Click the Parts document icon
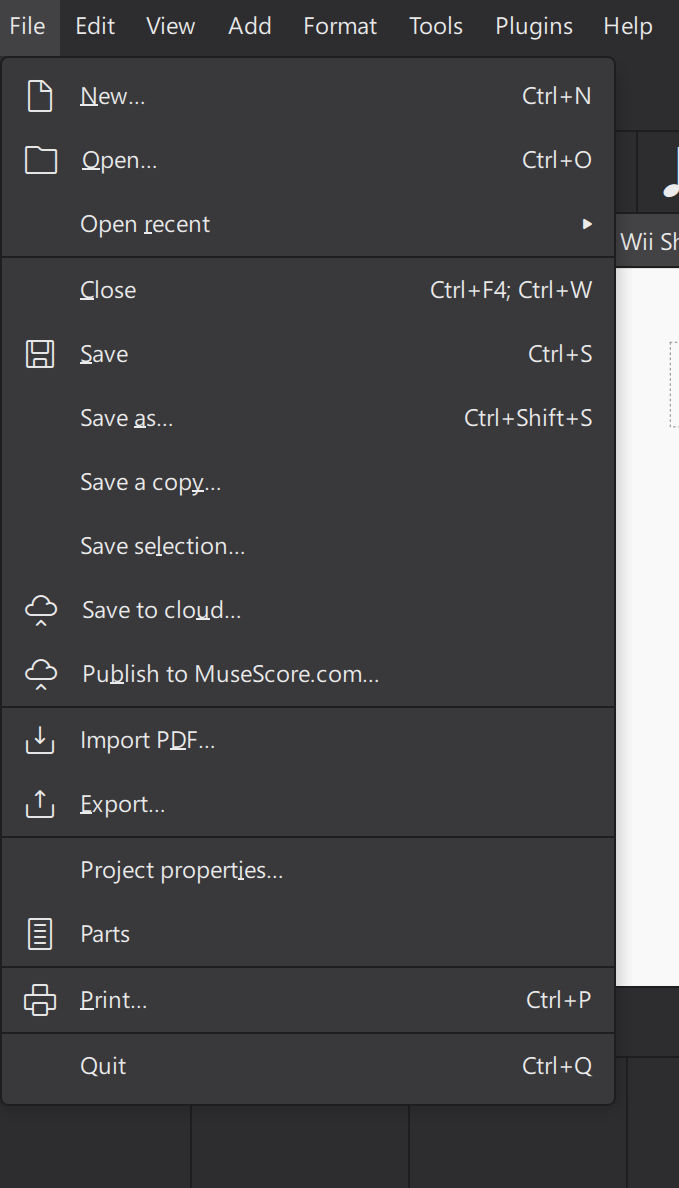The width and height of the screenshot is (679, 1188). point(40,933)
